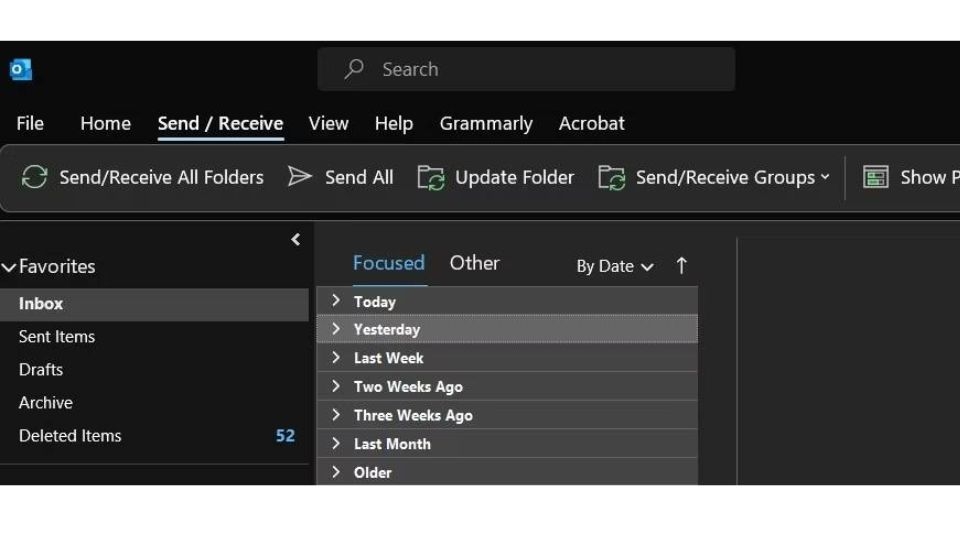
Task: Click the Older group header text
Action: pyautogui.click(x=372, y=473)
